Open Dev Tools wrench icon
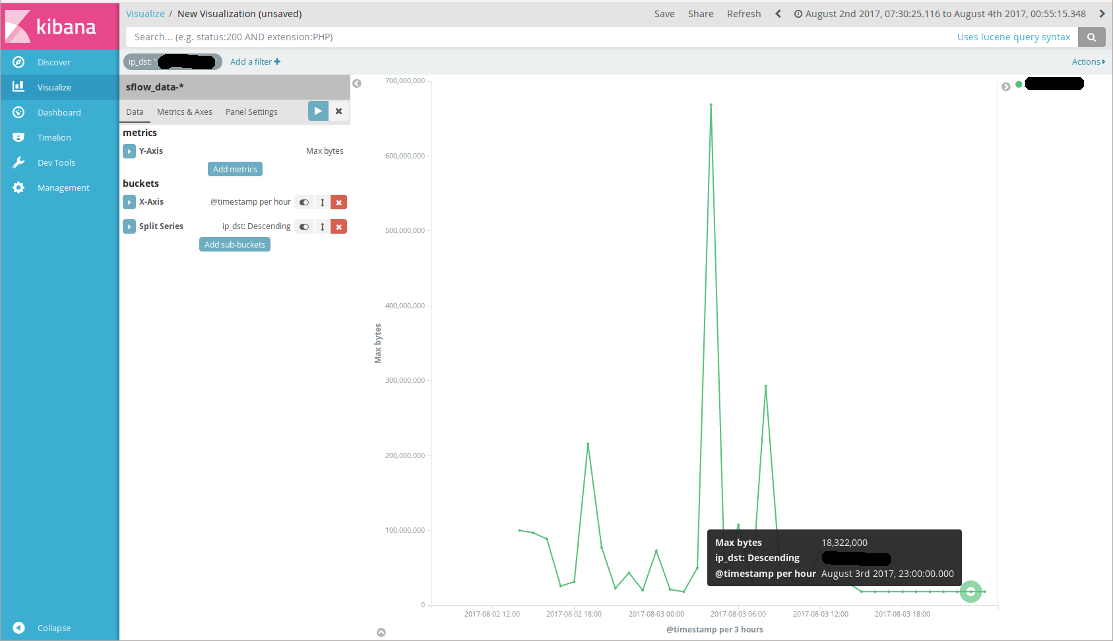This screenshot has height=641, width=1113. pos(18,163)
